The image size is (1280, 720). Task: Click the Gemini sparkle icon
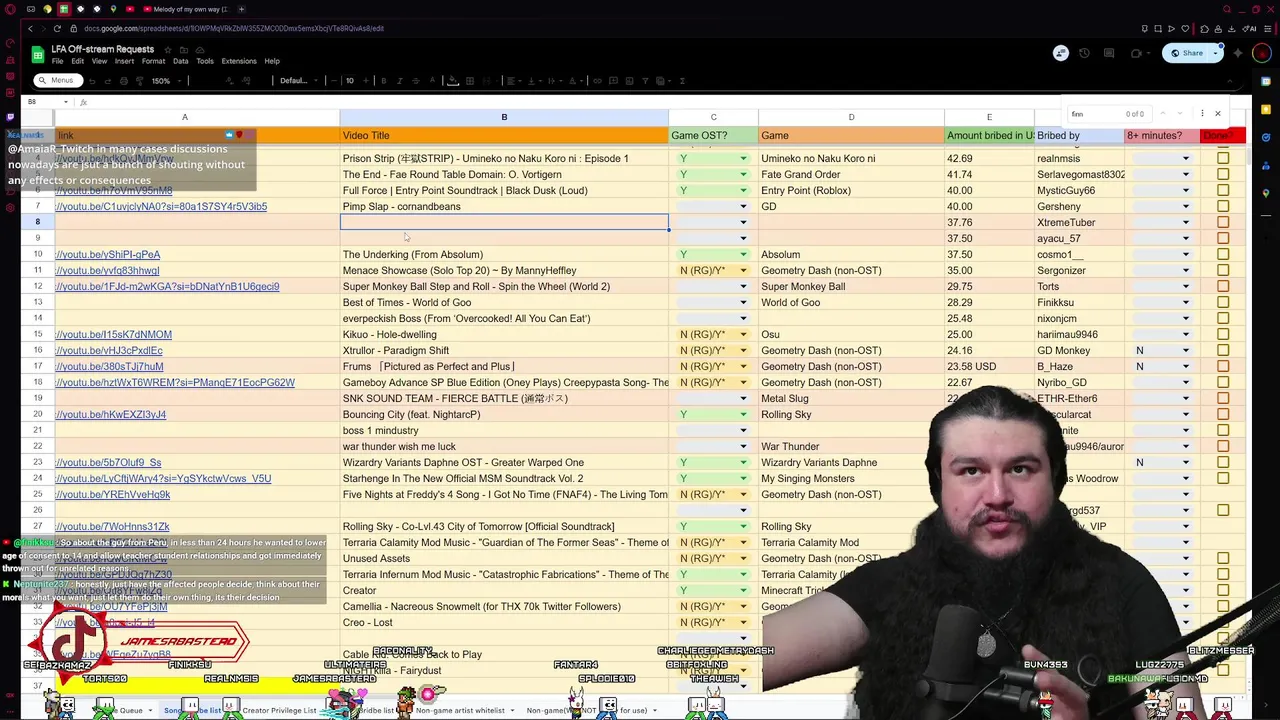1238,53
